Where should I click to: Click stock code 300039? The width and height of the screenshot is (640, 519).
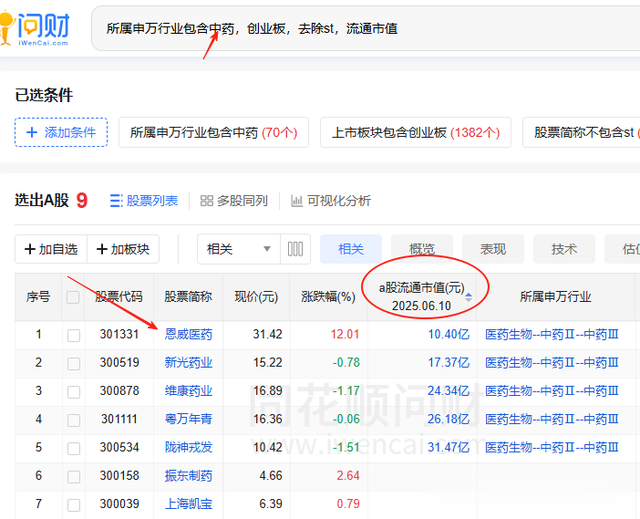[x=120, y=504]
